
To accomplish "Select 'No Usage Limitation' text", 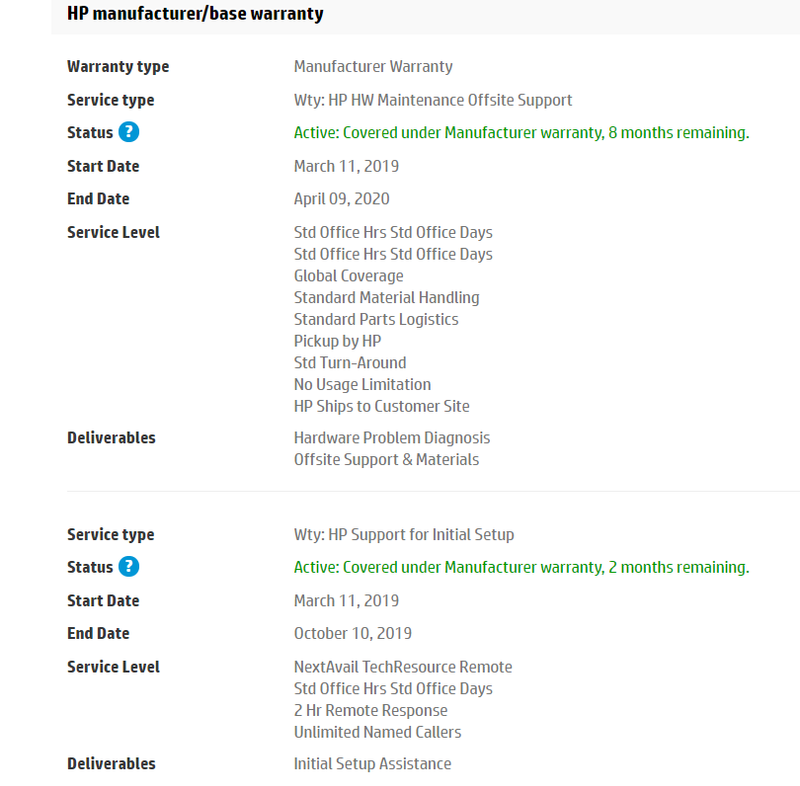I will click(363, 385).
